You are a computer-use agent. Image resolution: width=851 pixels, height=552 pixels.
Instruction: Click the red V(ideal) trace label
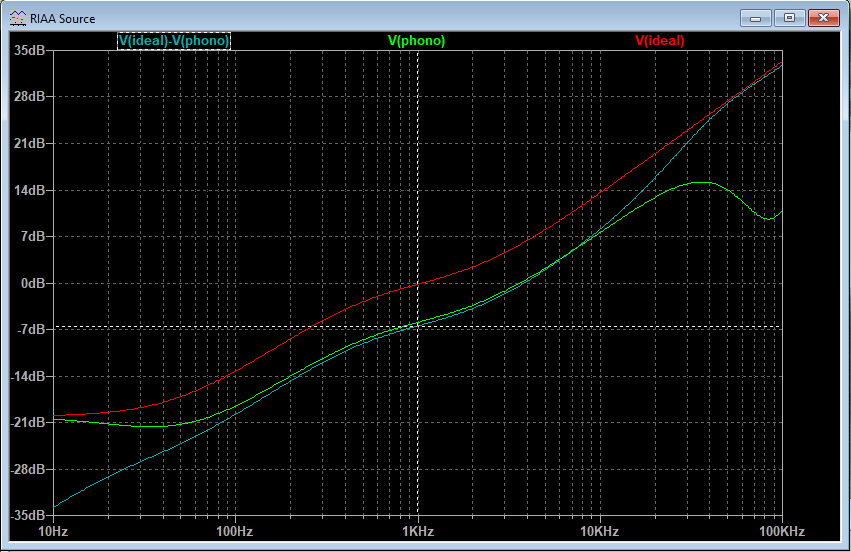(x=659, y=41)
